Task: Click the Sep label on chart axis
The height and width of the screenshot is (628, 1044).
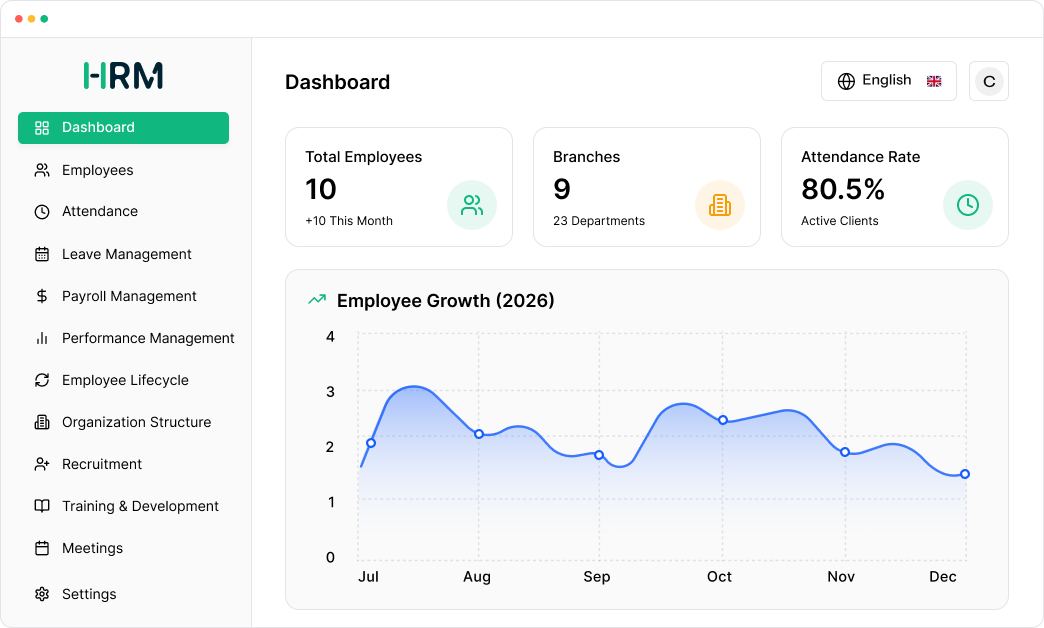Action: (x=597, y=577)
